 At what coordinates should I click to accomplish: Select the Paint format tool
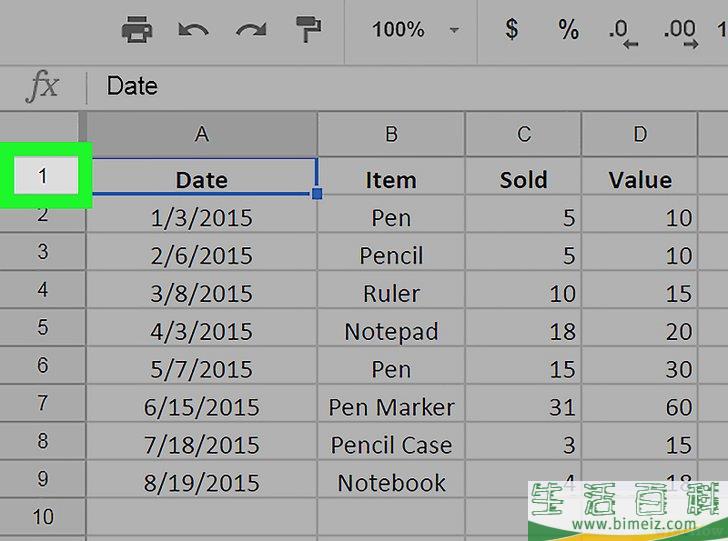[308, 30]
